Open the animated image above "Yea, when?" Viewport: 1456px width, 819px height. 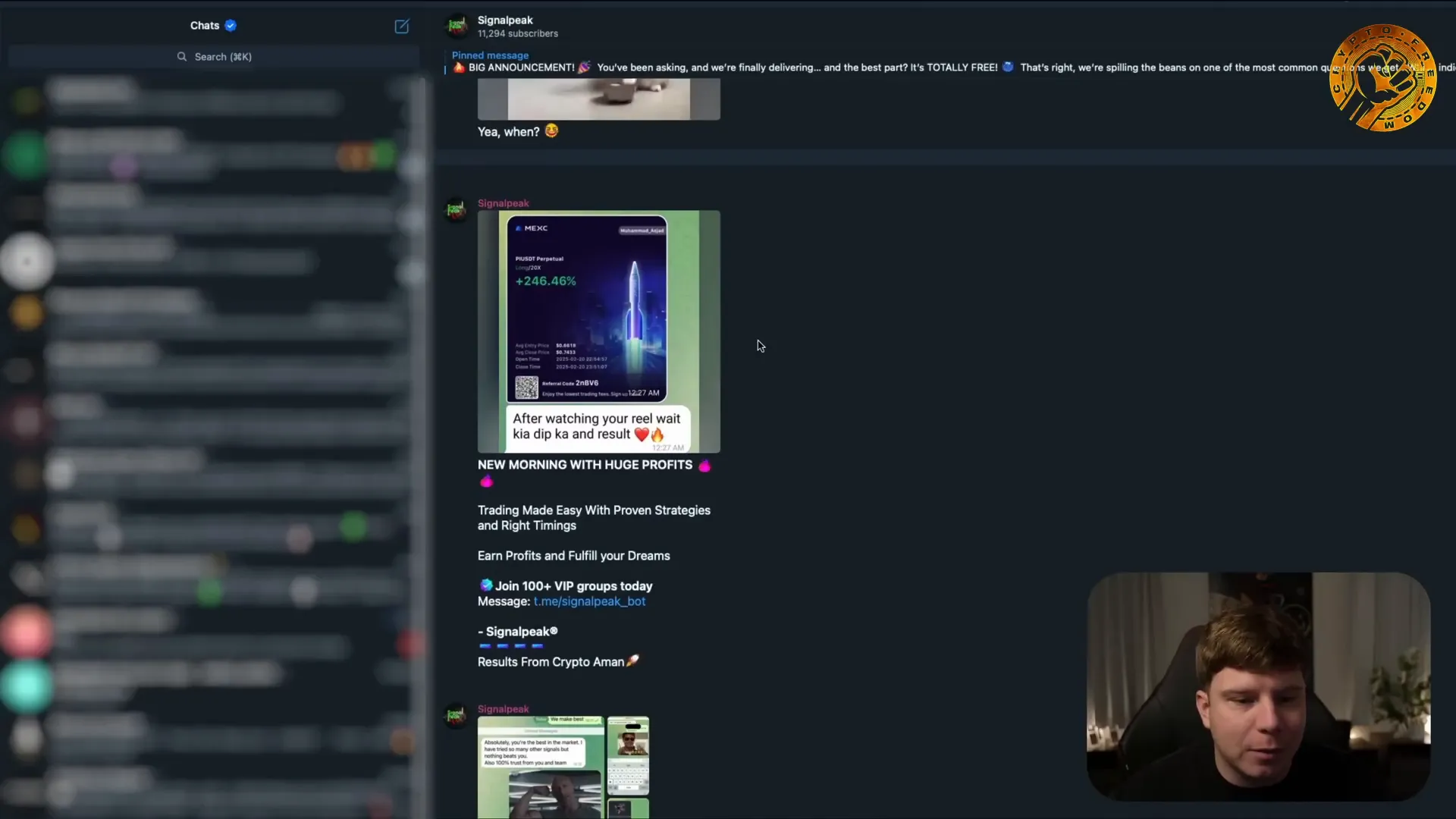coord(599,99)
